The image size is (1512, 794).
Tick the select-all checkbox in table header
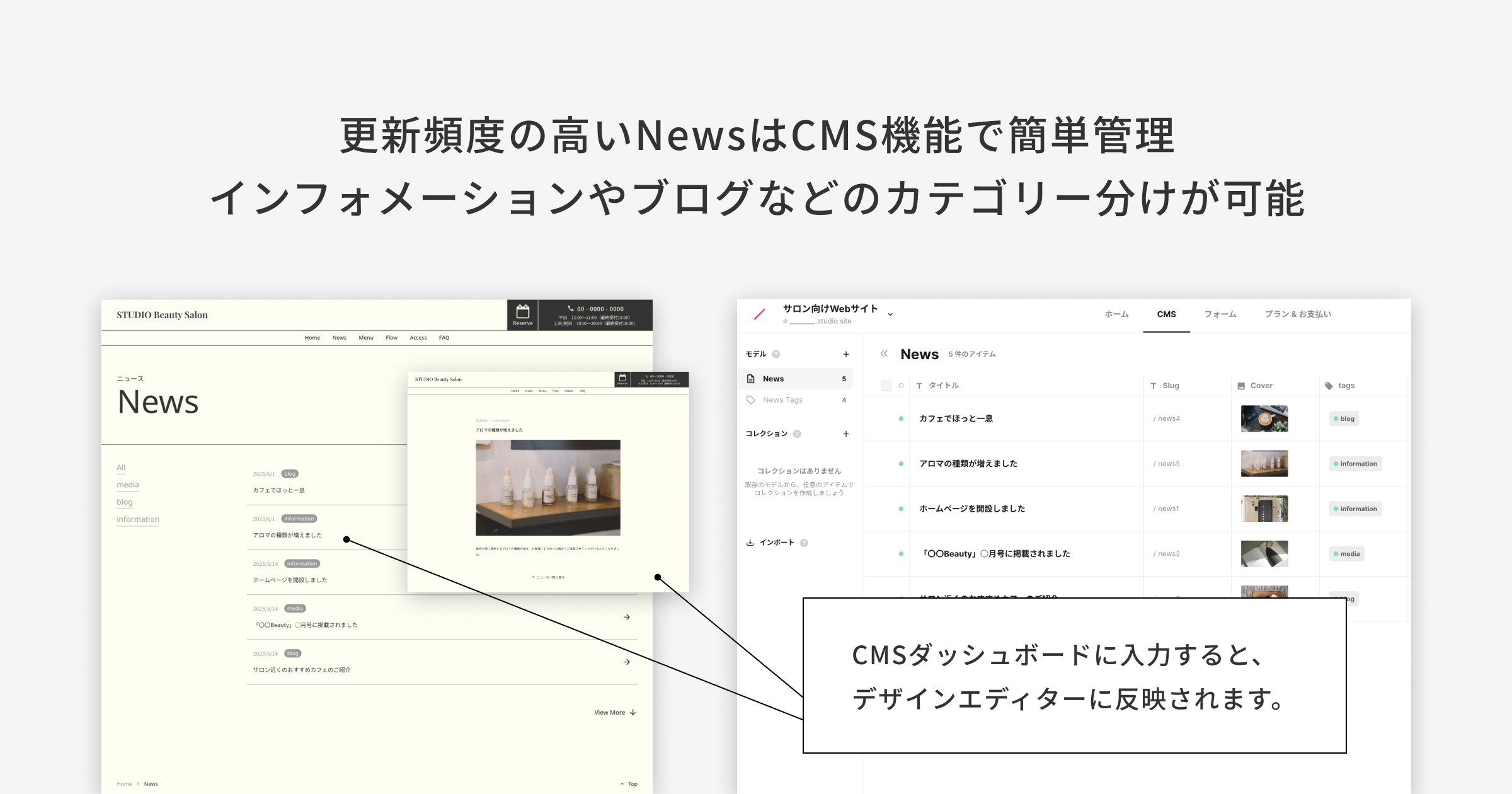coord(886,386)
